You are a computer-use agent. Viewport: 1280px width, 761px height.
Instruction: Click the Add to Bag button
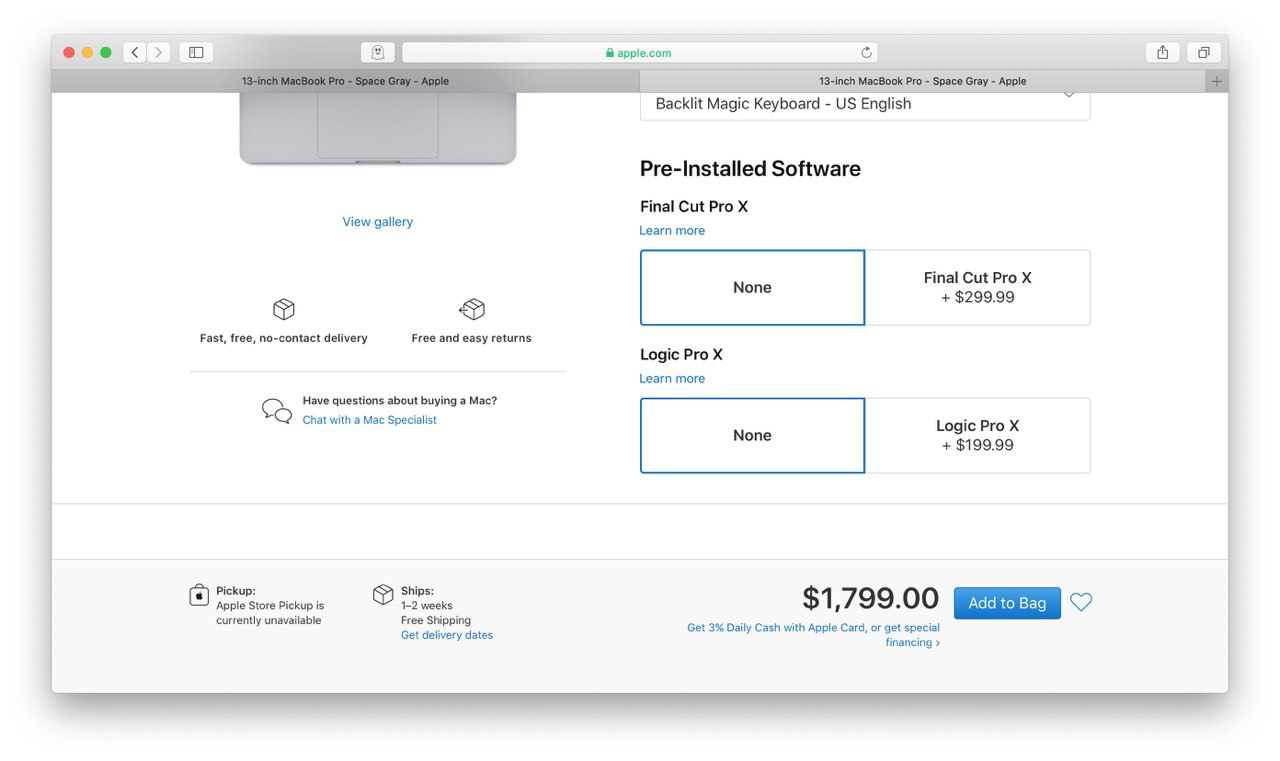pos(1007,603)
